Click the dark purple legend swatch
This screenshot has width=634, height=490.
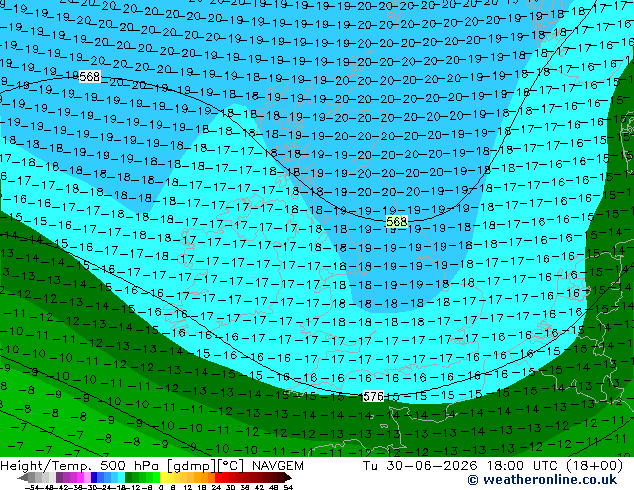[x=59, y=477]
